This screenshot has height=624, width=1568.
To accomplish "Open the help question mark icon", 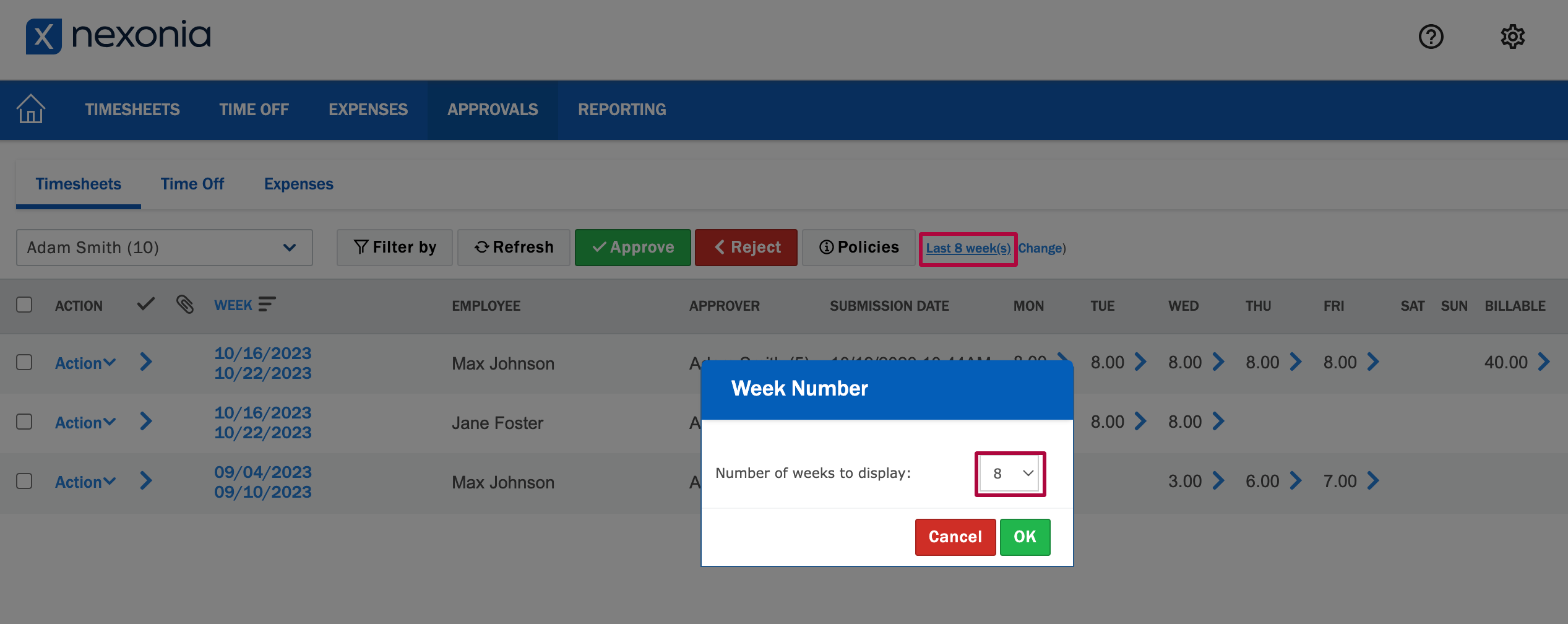I will coord(1431,37).
